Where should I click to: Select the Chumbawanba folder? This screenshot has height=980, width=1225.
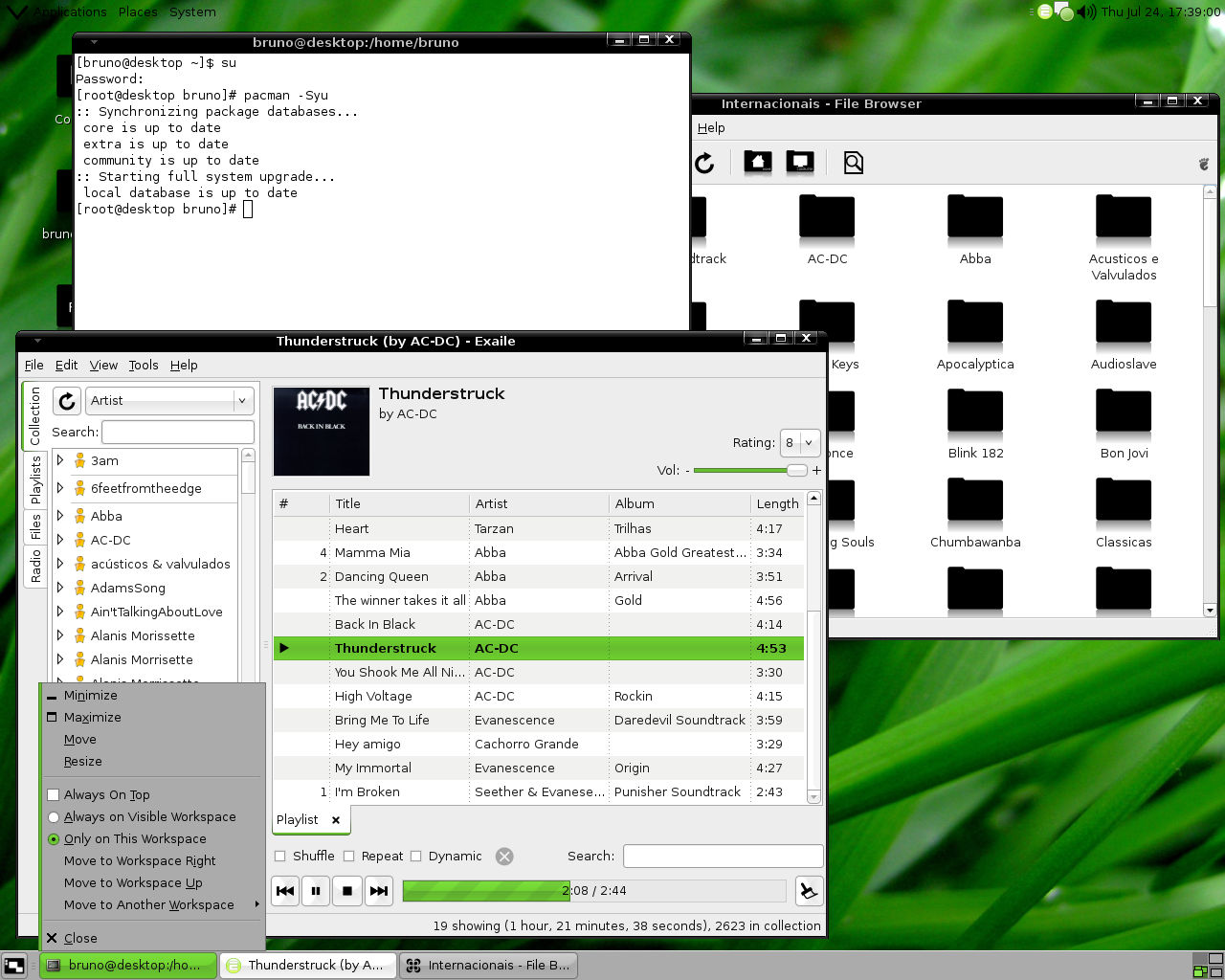coord(975,513)
